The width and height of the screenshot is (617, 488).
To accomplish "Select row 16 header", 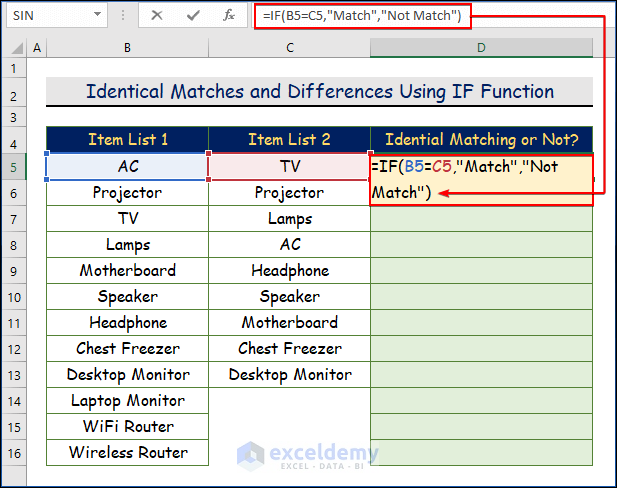I will [14, 452].
